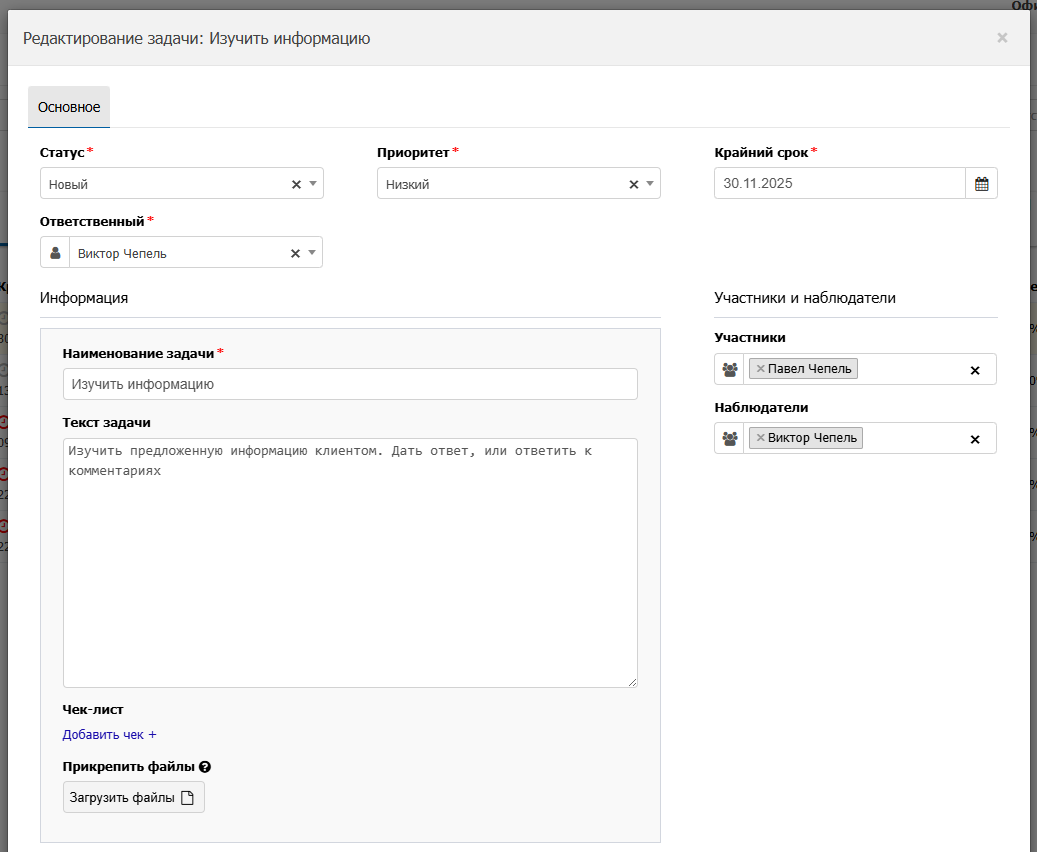Clear all entries in the Наблюдатели field

pos(974,438)
